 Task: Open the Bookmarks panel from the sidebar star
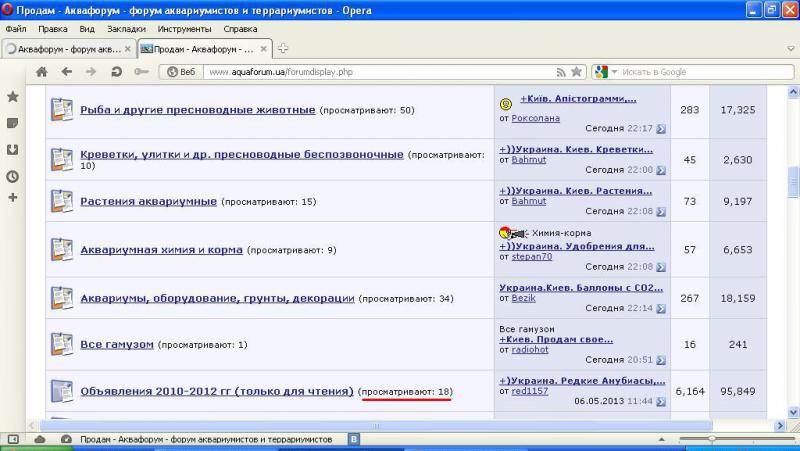coord(13,97)
